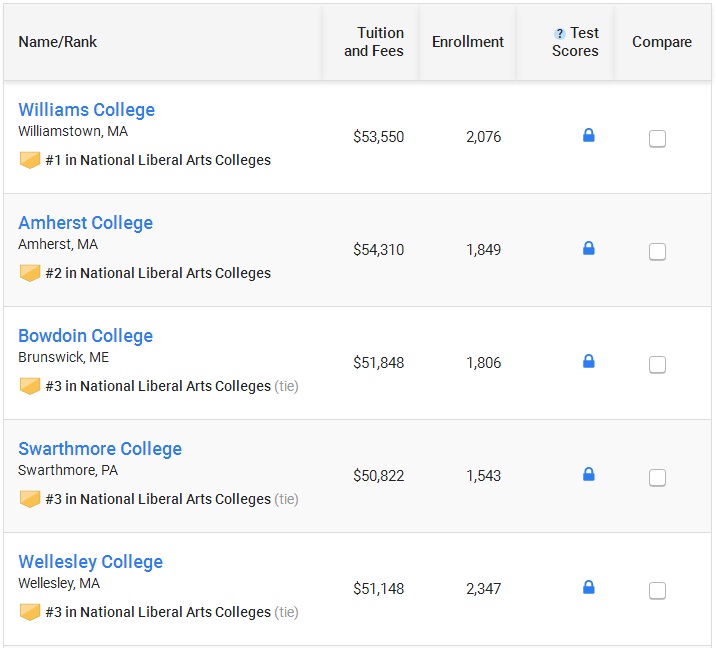Screen dimensions: 716x648
Task: Click the lock icon in Amherst College row
Action: point(589,248)
